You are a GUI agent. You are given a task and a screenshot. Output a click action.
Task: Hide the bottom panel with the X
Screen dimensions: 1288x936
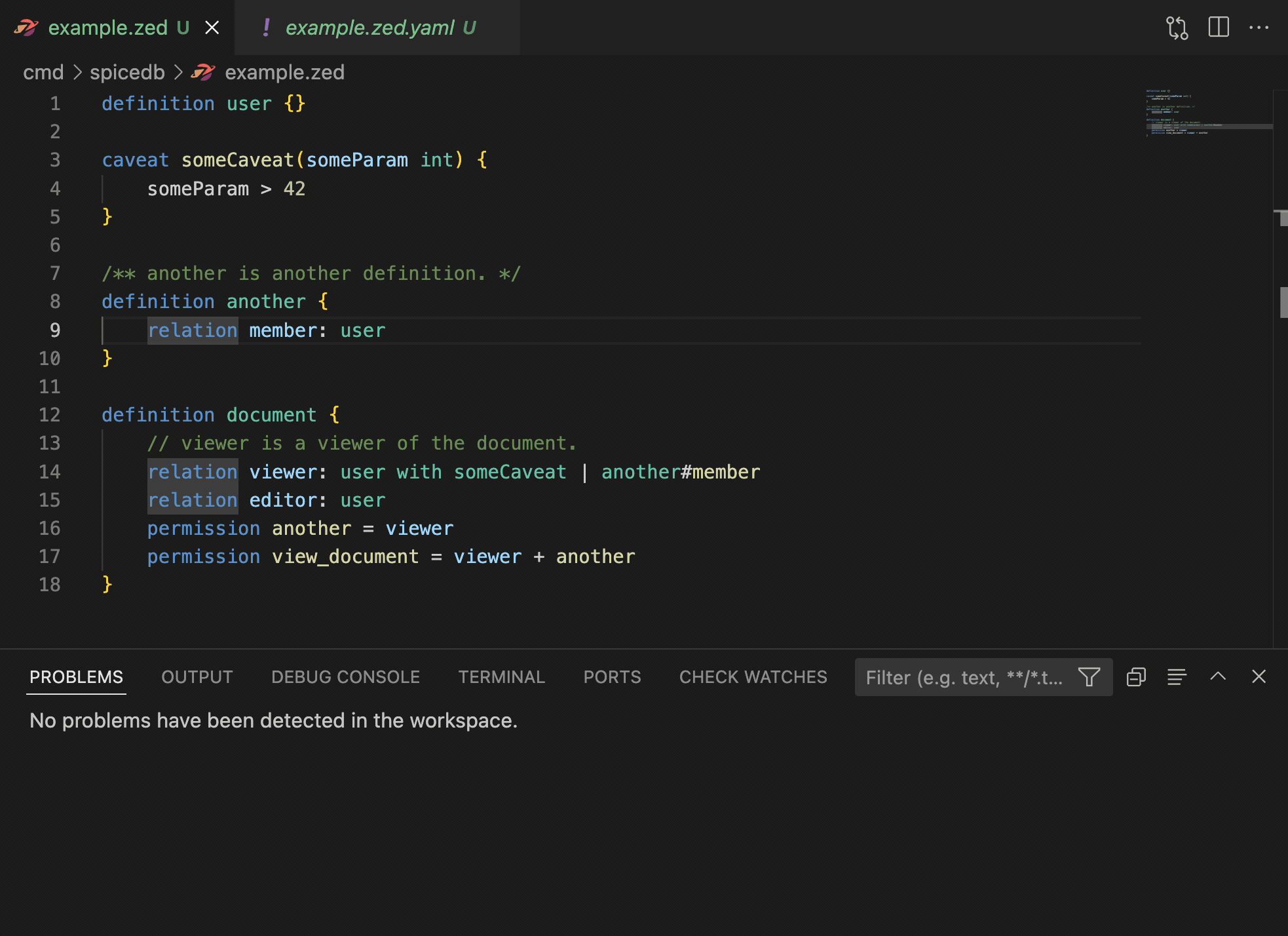pyautogui.click(x=1259, y=677)
